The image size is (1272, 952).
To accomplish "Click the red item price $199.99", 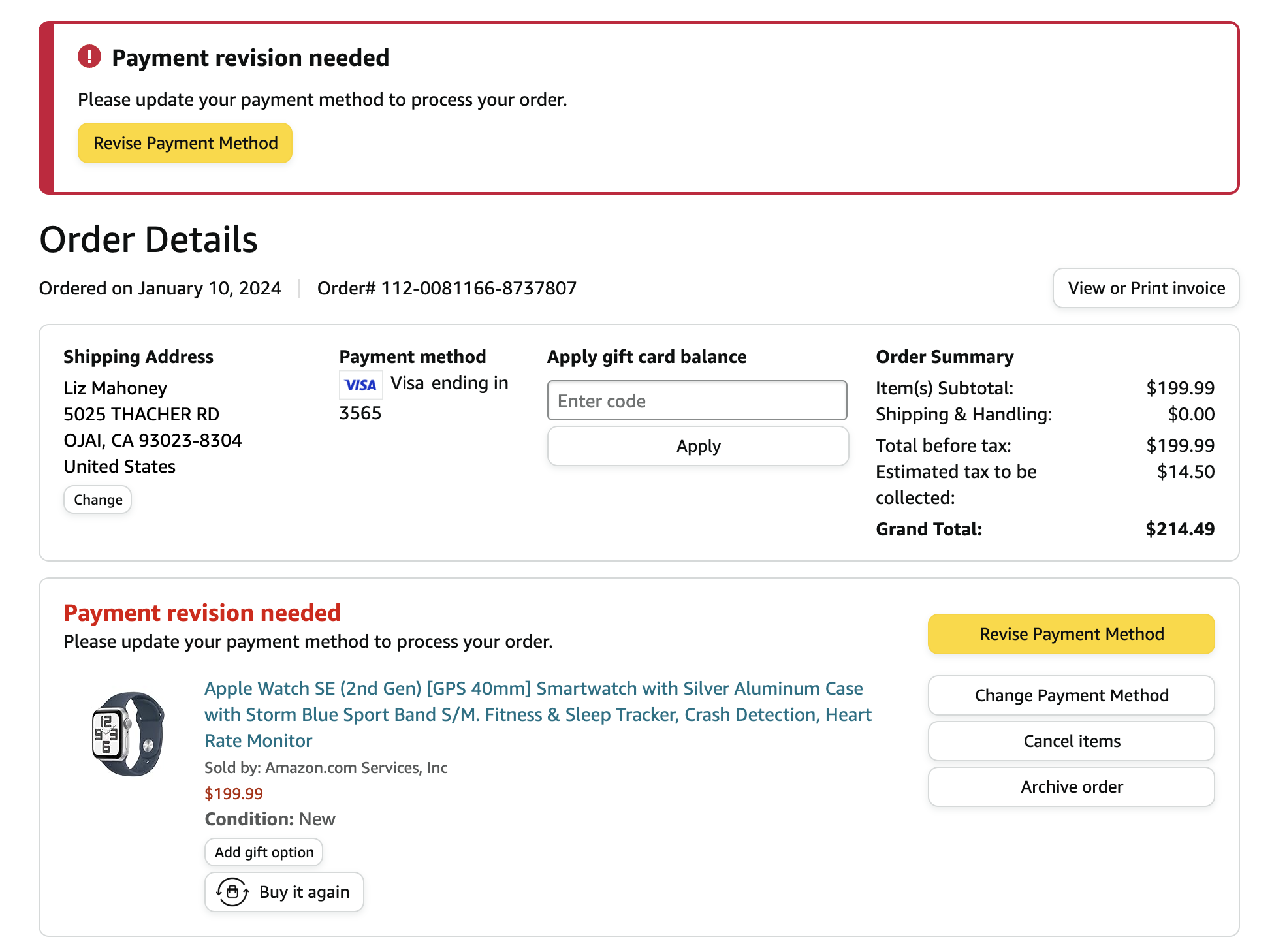I will 234,793.
